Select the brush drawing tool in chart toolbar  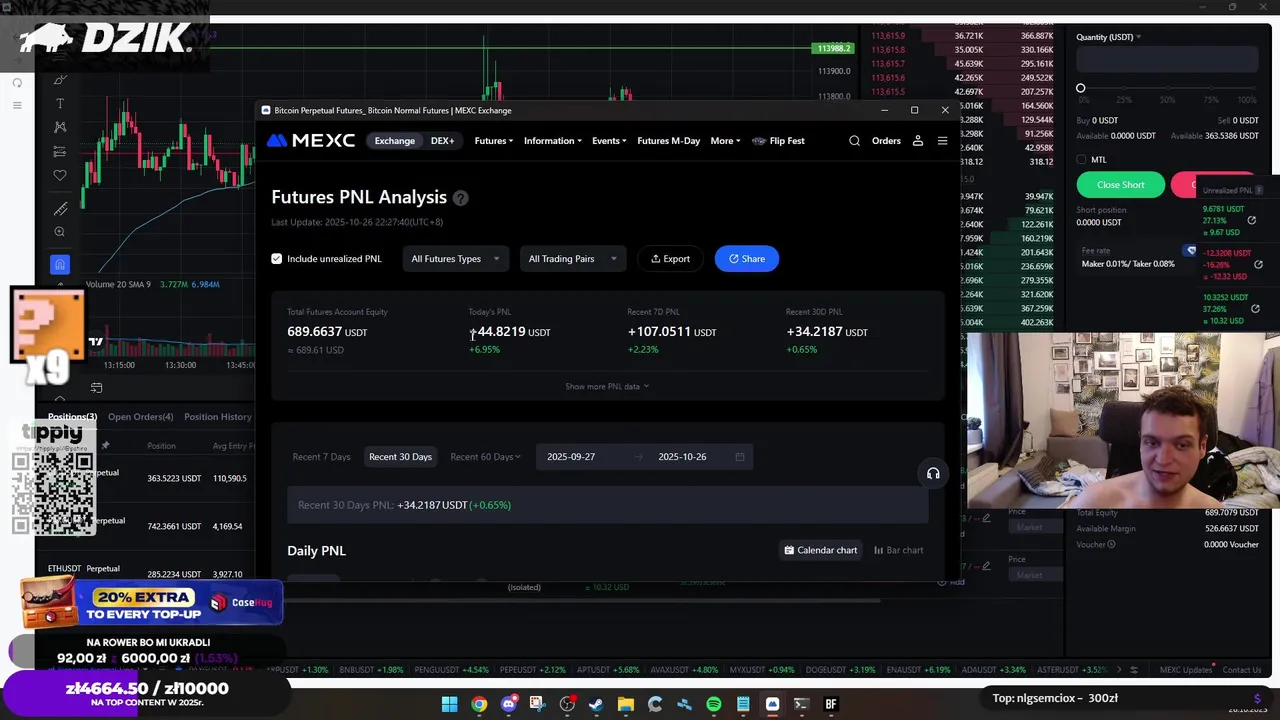click(60, 79)
